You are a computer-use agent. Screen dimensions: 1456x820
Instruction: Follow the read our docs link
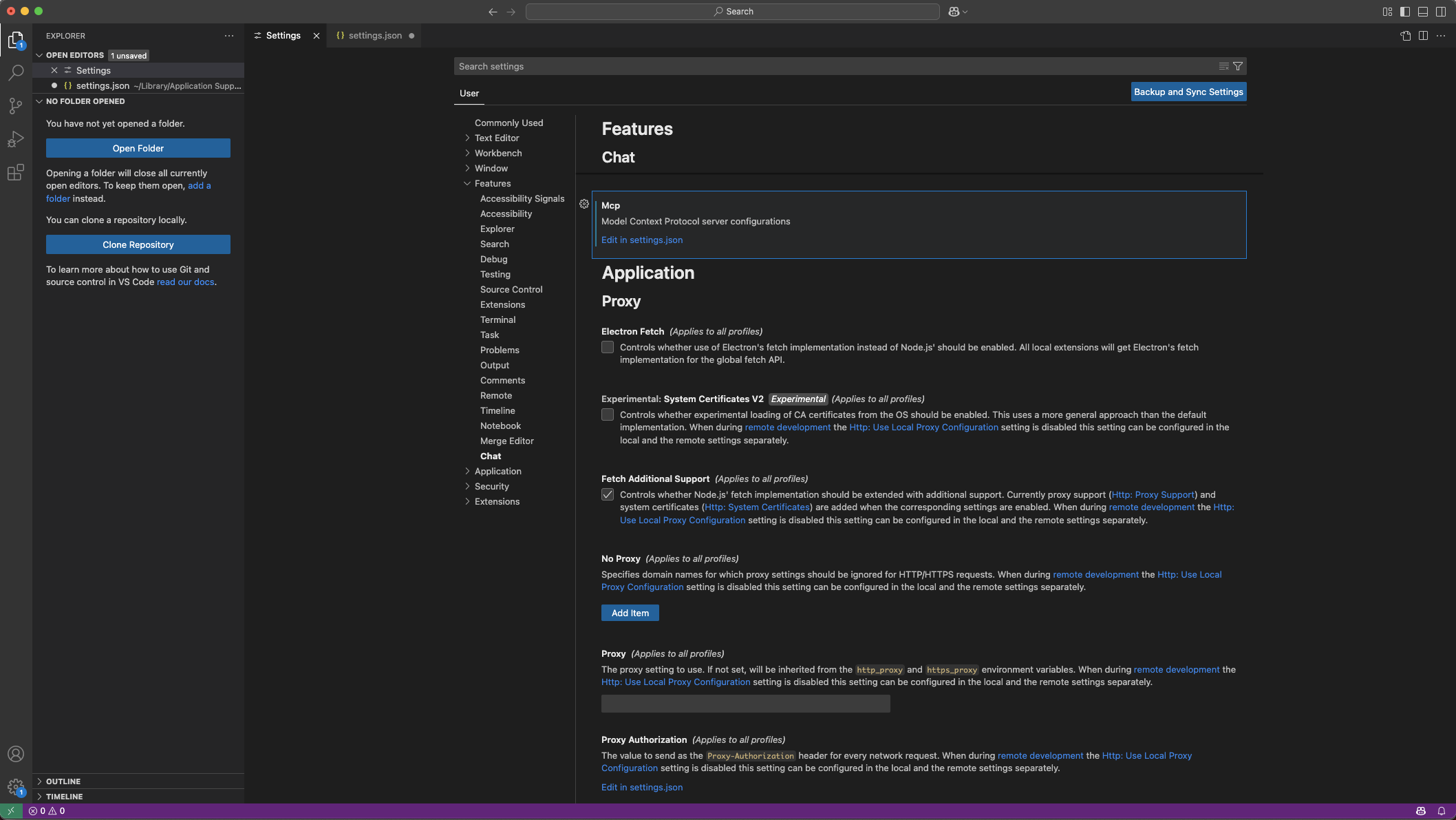click(x=185, y=282)
